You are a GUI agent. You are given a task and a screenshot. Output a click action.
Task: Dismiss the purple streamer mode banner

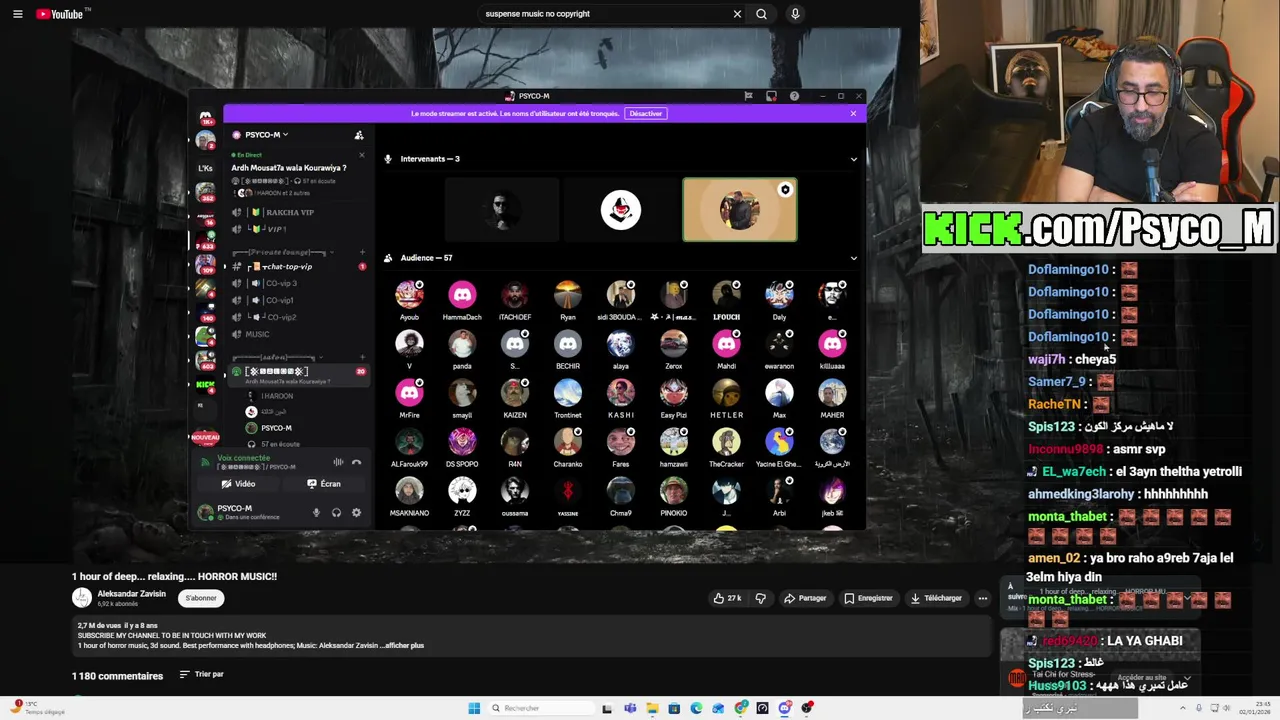tap(853, 113)
